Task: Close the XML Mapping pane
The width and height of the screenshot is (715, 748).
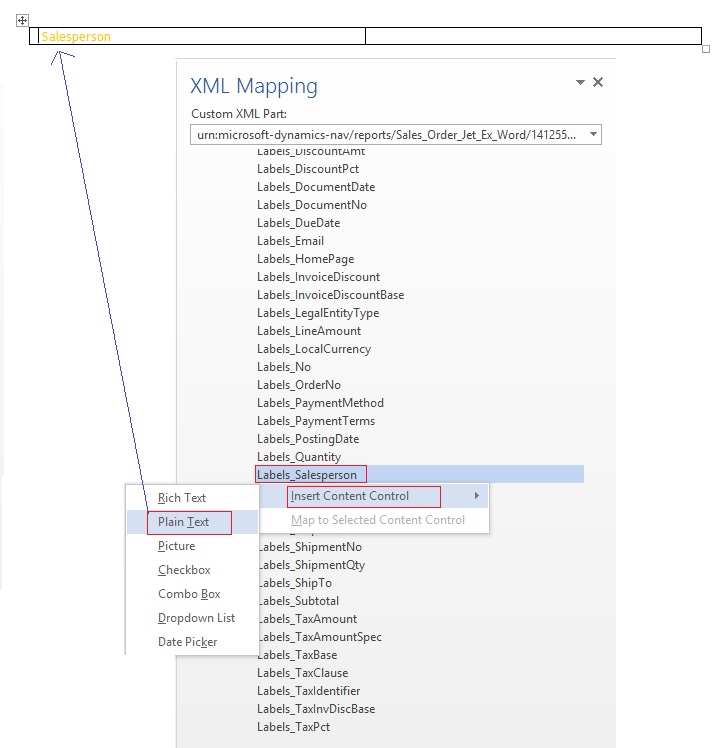Action: click(x=598, y=83)
